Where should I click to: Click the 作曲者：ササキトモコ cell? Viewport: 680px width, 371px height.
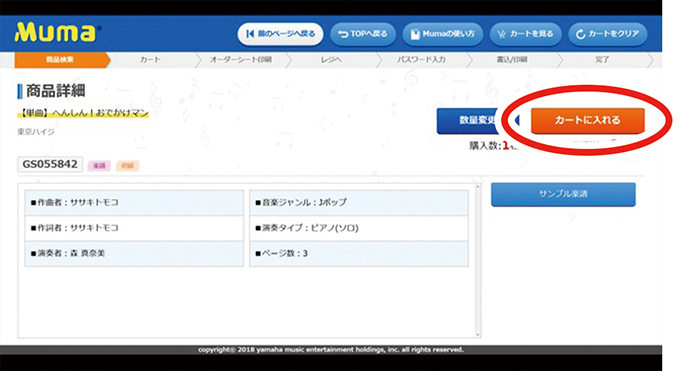pos(134,203)
